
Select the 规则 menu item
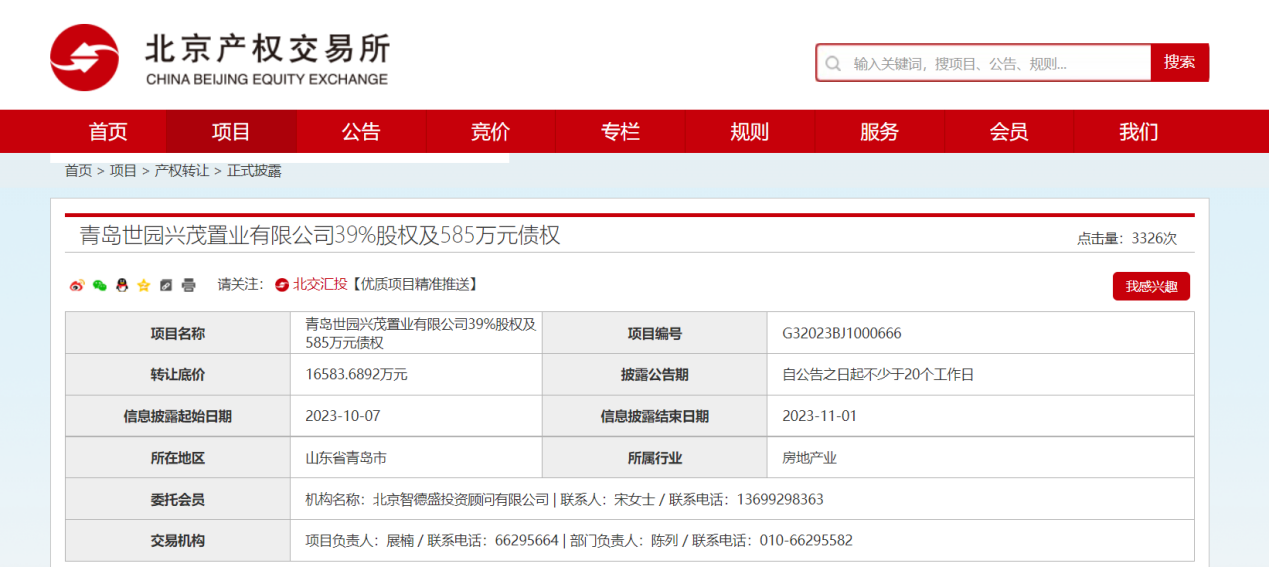tap(749, 132)
